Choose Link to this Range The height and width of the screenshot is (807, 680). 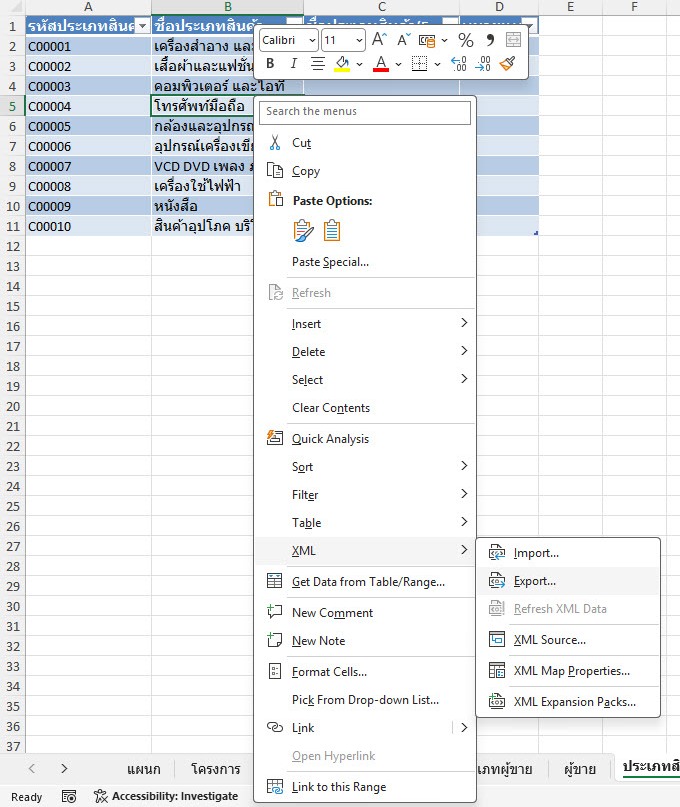coord(365,786)
